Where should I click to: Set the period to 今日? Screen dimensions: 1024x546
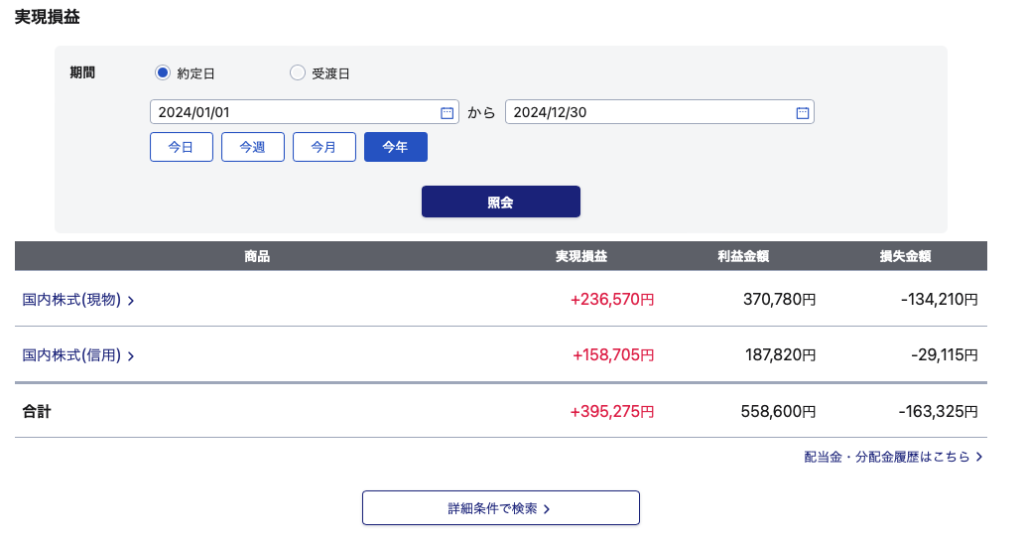(181, 147)
